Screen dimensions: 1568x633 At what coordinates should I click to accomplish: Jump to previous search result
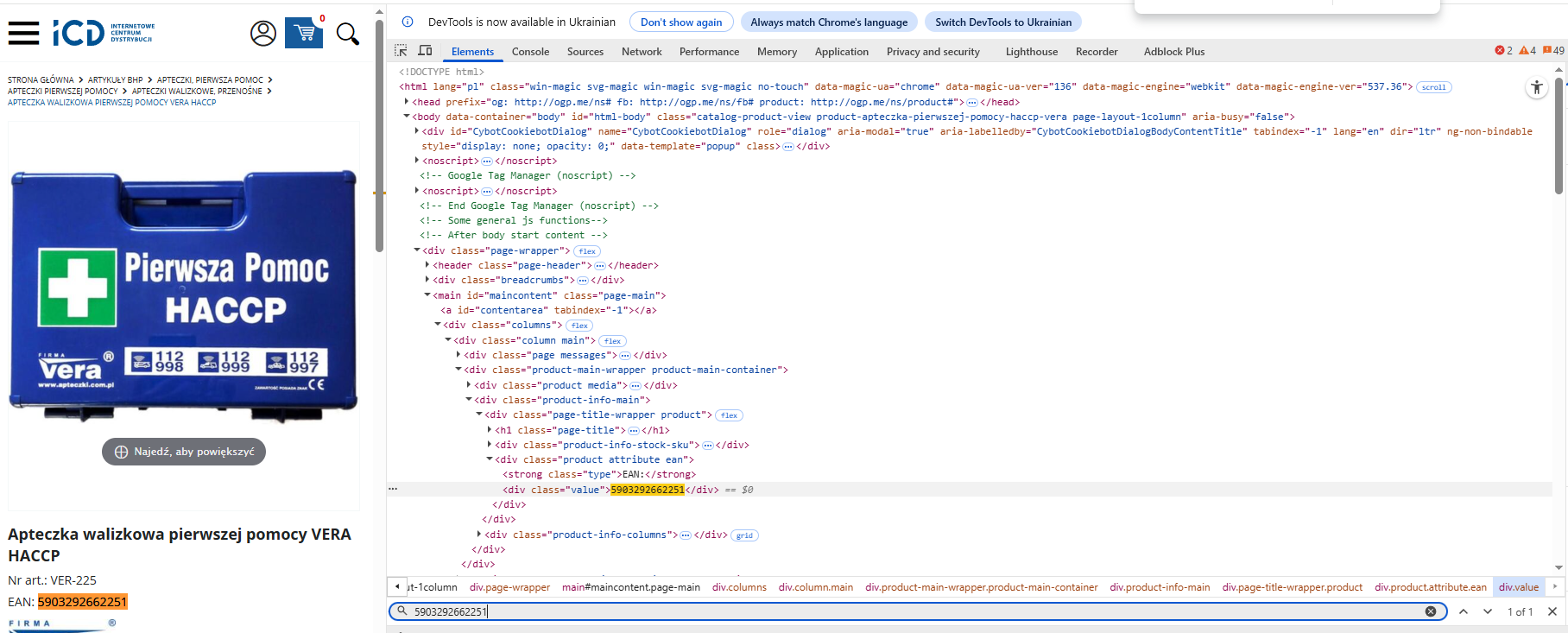[1464, 611]
